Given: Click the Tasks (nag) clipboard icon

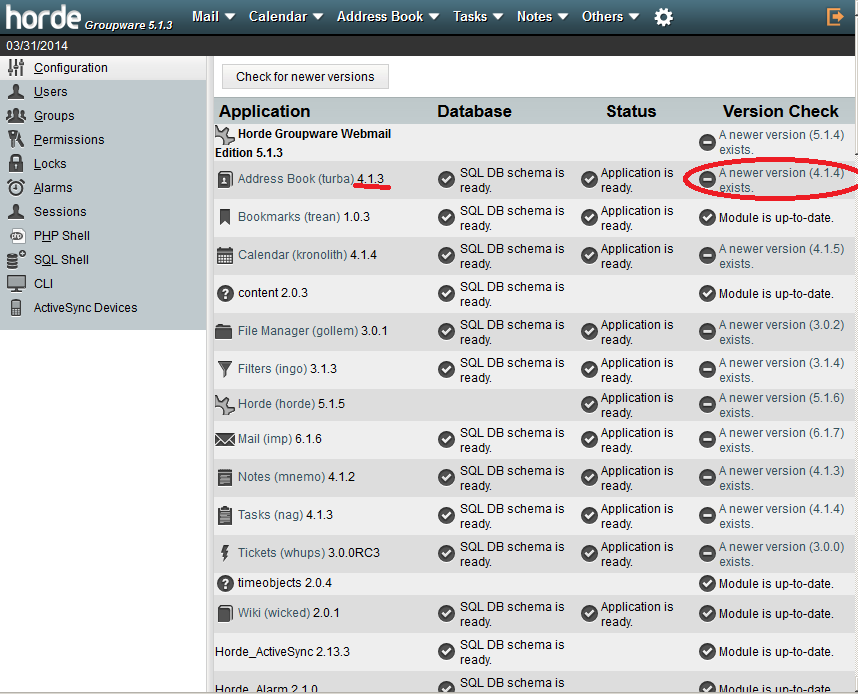Looking at the screenshot, I should tap(225, 515).
